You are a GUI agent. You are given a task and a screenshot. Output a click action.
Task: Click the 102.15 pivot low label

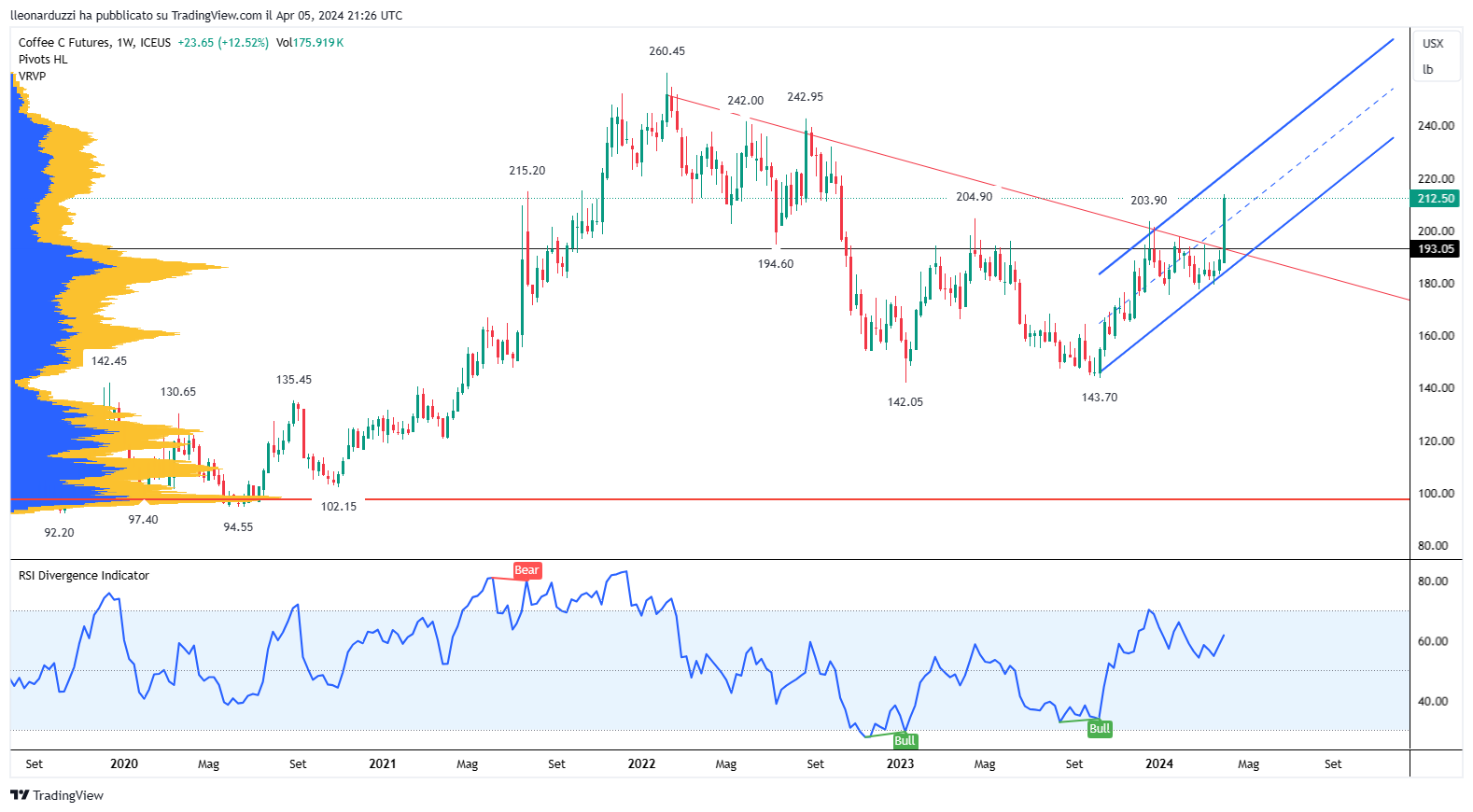point(339,507)
